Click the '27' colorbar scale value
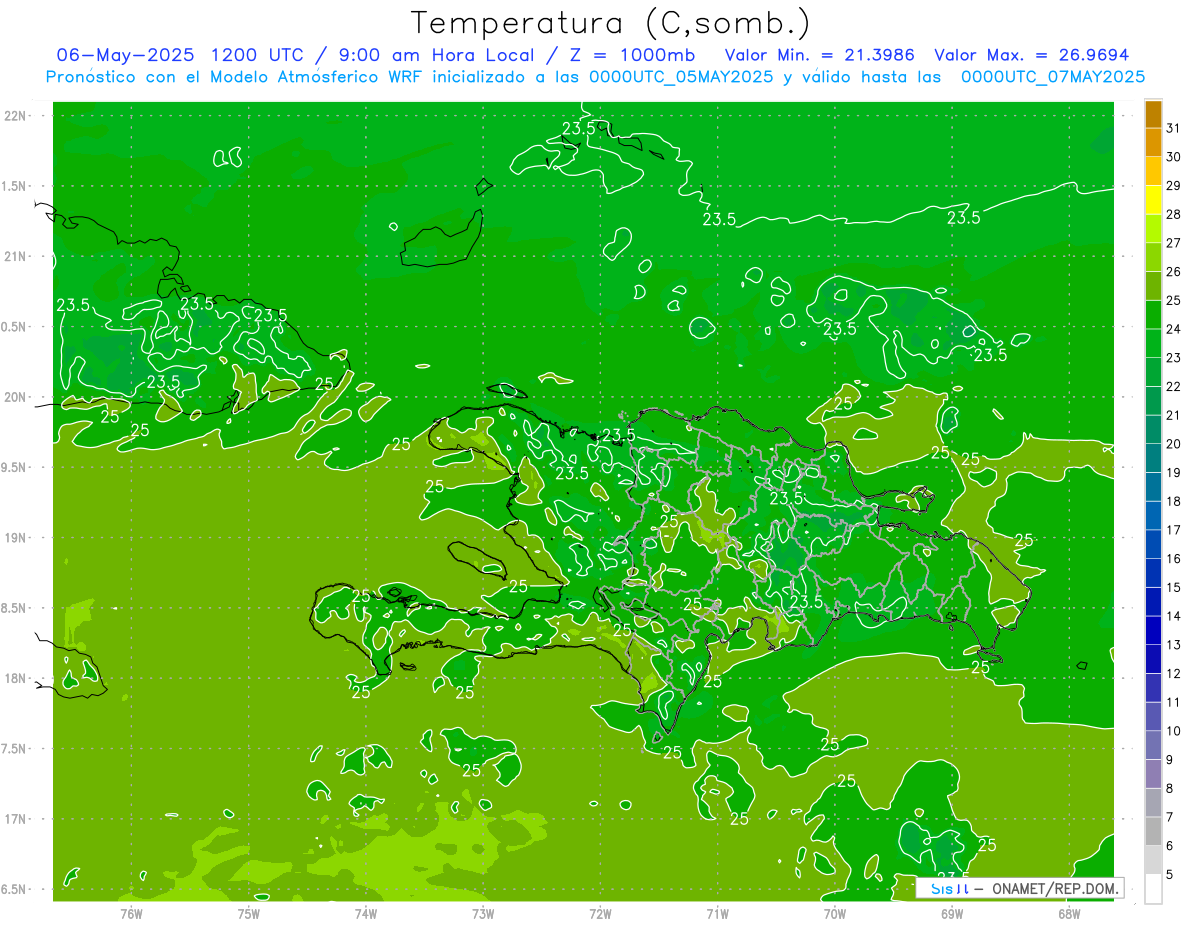This screenshot has width=1200, height=927. (1173, 243)
